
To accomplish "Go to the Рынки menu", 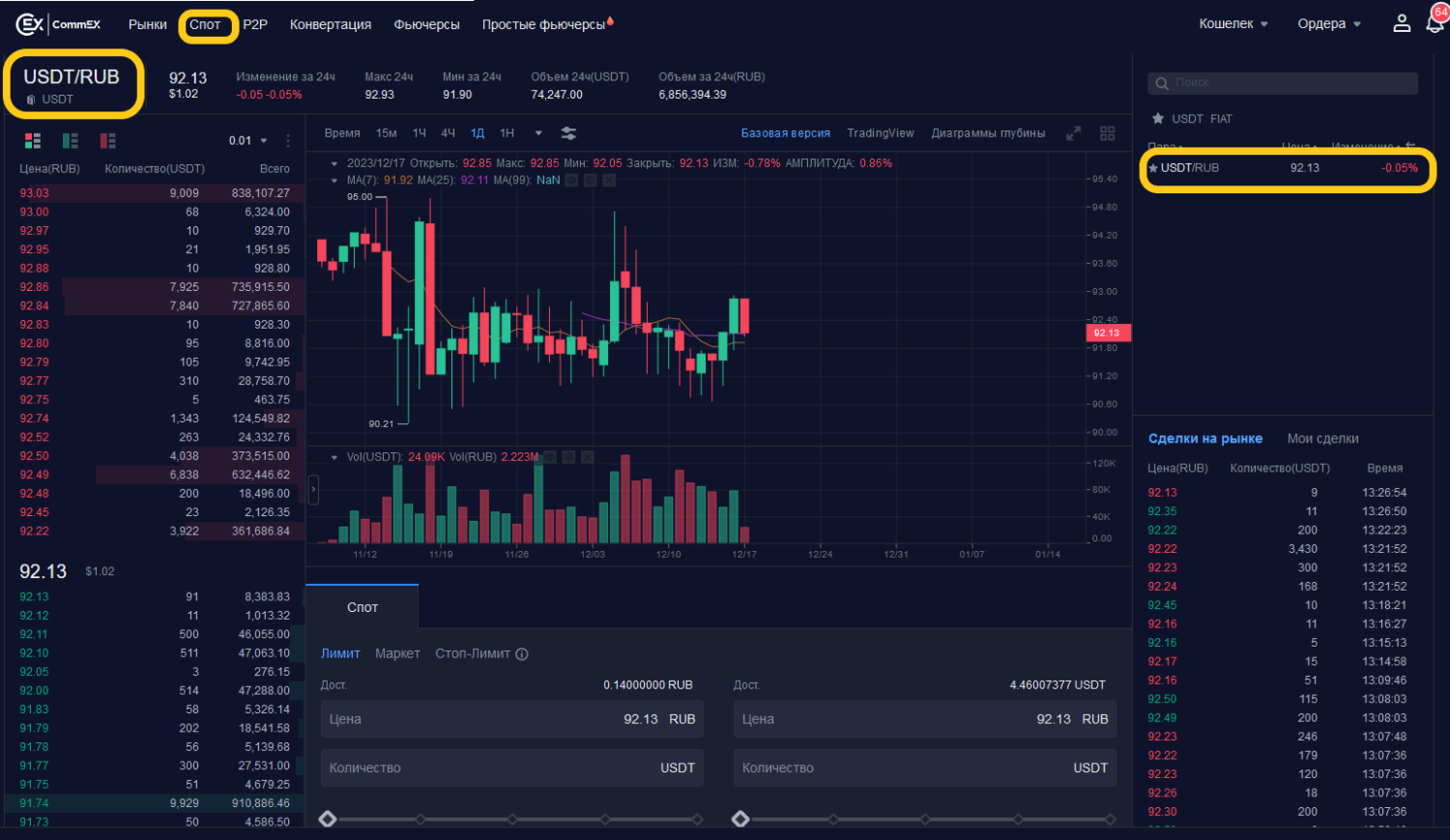I will (x=148, y=24).
